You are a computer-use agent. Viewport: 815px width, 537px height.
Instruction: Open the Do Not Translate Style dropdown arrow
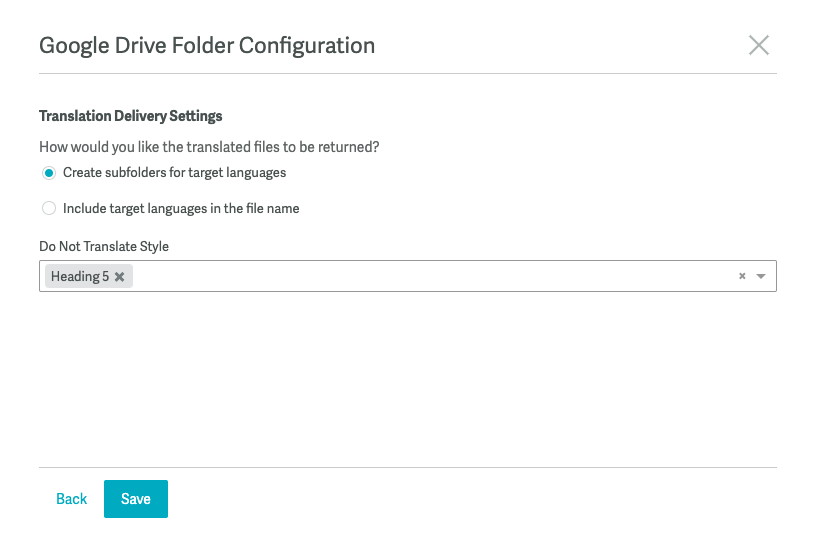coord(761,276)
